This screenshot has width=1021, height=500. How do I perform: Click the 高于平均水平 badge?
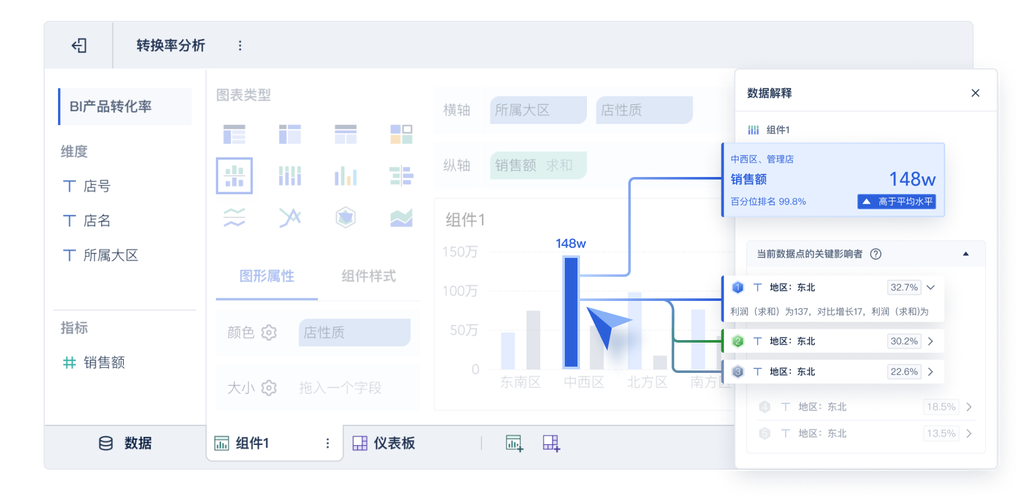(896, 202)
